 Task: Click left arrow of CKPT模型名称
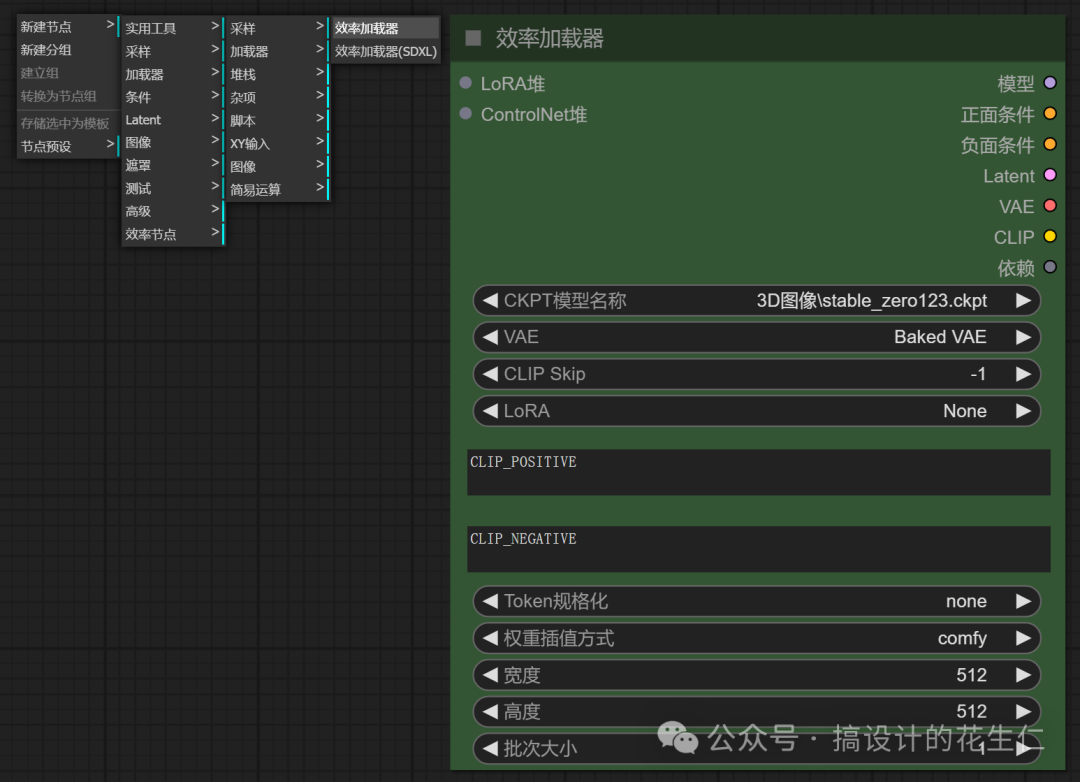pos(490,301)
